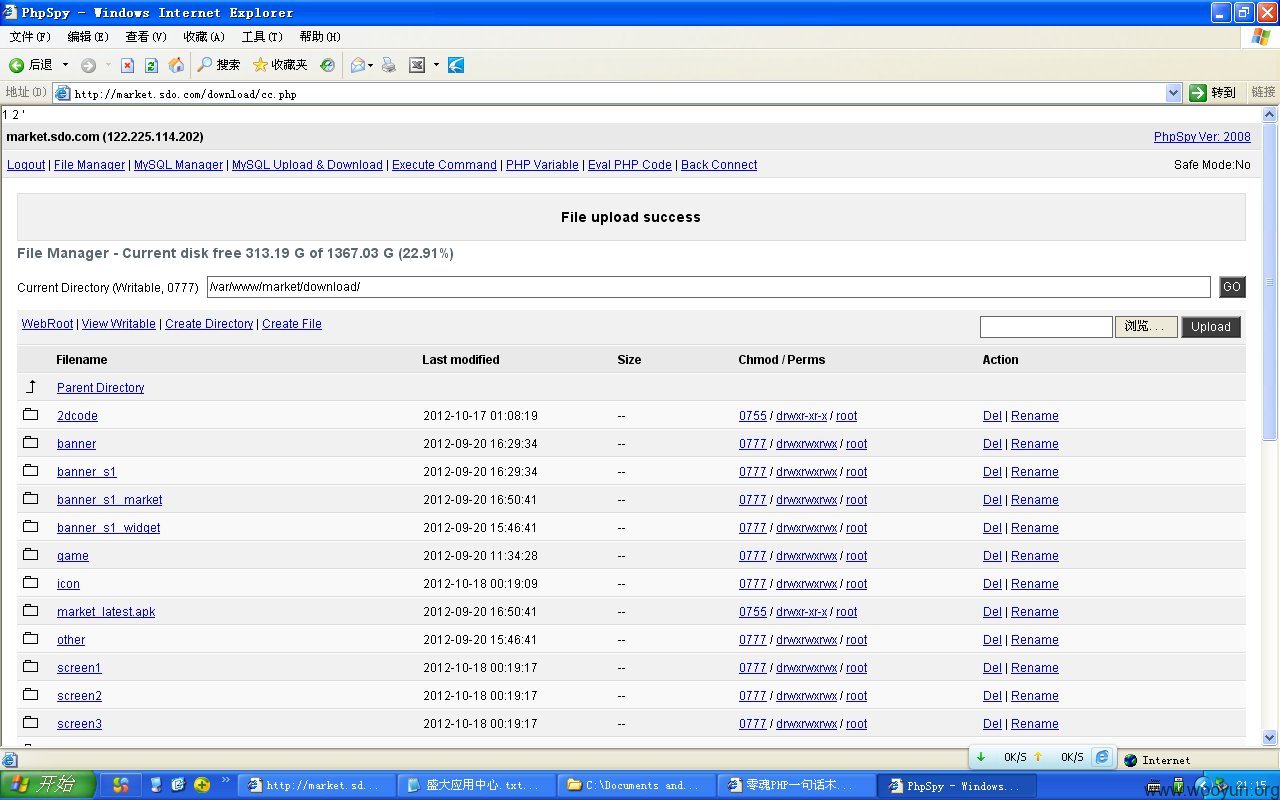Click the Rename link for screen3
Viewport: 1280px width, 800px height.
[x=1035, y=724]
